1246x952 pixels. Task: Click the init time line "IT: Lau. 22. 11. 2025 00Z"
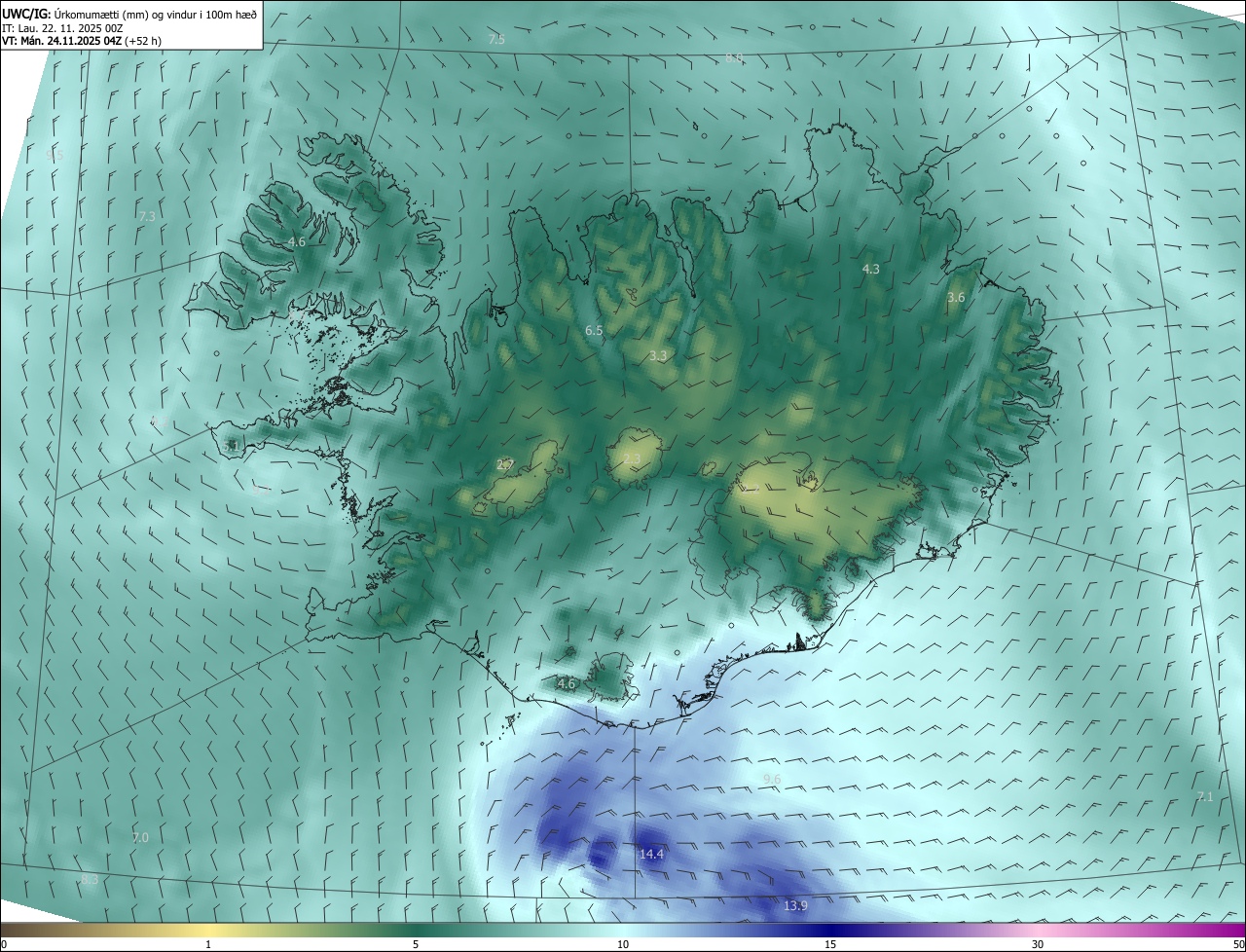[62, 28]
